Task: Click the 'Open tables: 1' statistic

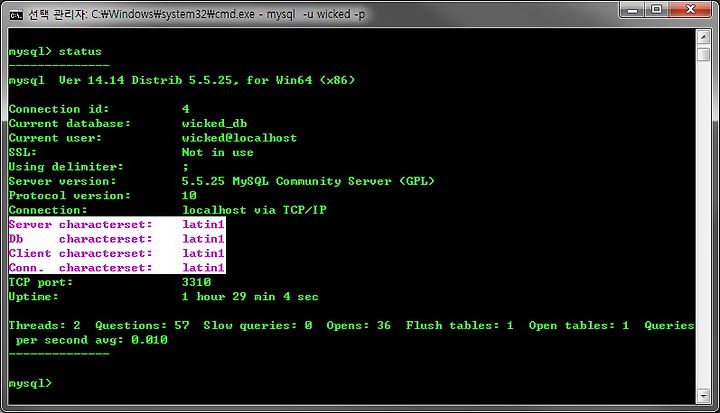Action: pos(579,325)
